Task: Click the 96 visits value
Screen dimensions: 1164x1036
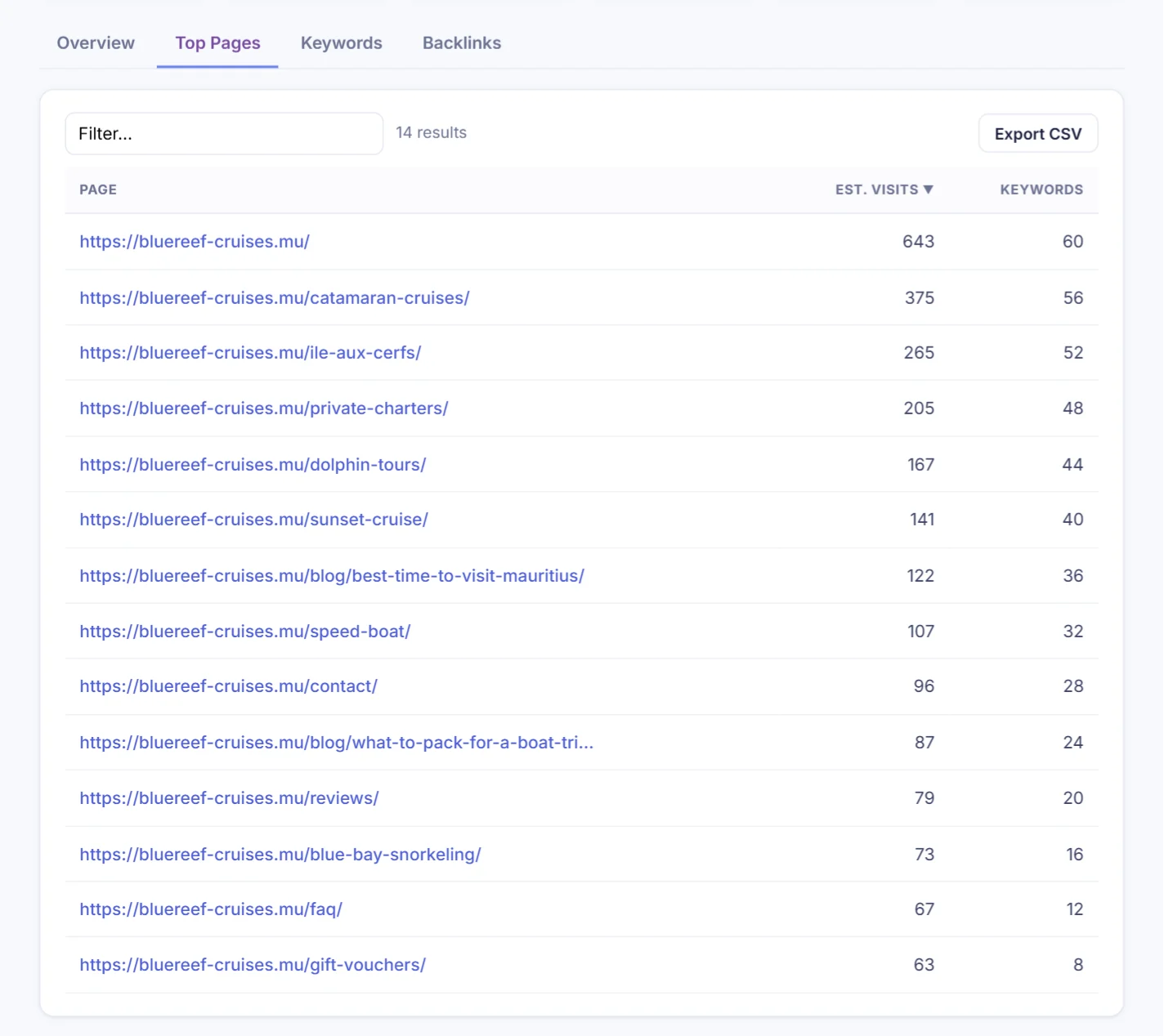Action: (924, 686)
